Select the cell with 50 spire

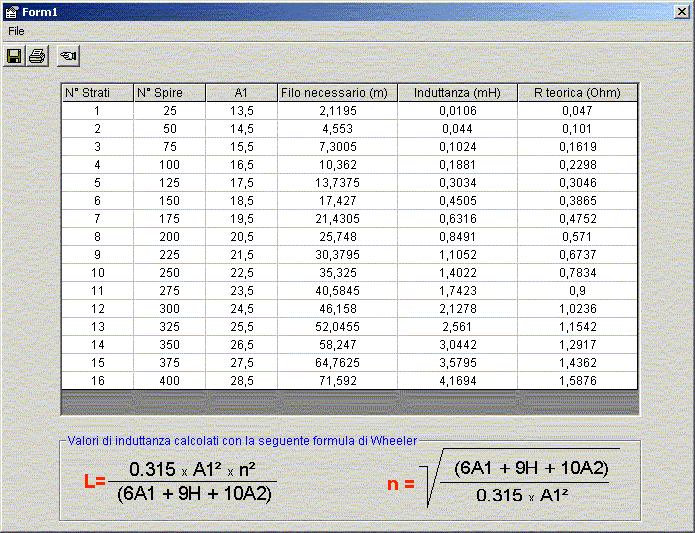coord(170,129)
